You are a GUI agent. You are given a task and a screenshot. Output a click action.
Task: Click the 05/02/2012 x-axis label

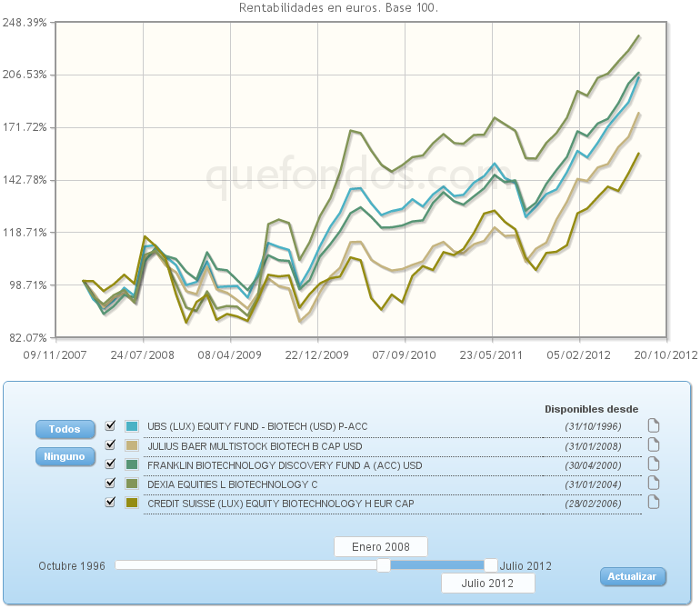[579, 355]
